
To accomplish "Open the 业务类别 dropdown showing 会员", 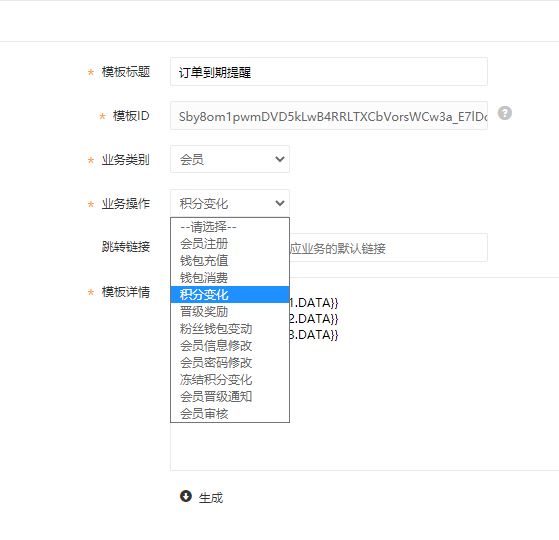I will pos(230,159).
